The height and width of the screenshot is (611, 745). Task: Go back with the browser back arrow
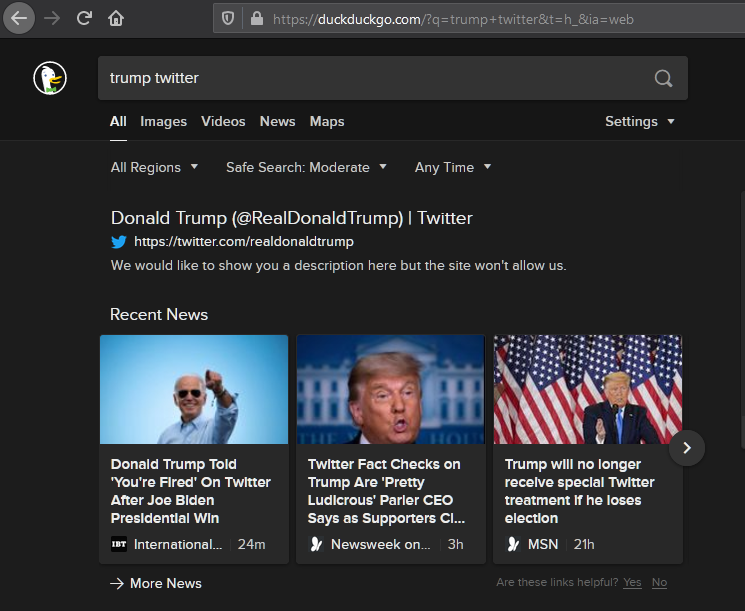[19, 19]
